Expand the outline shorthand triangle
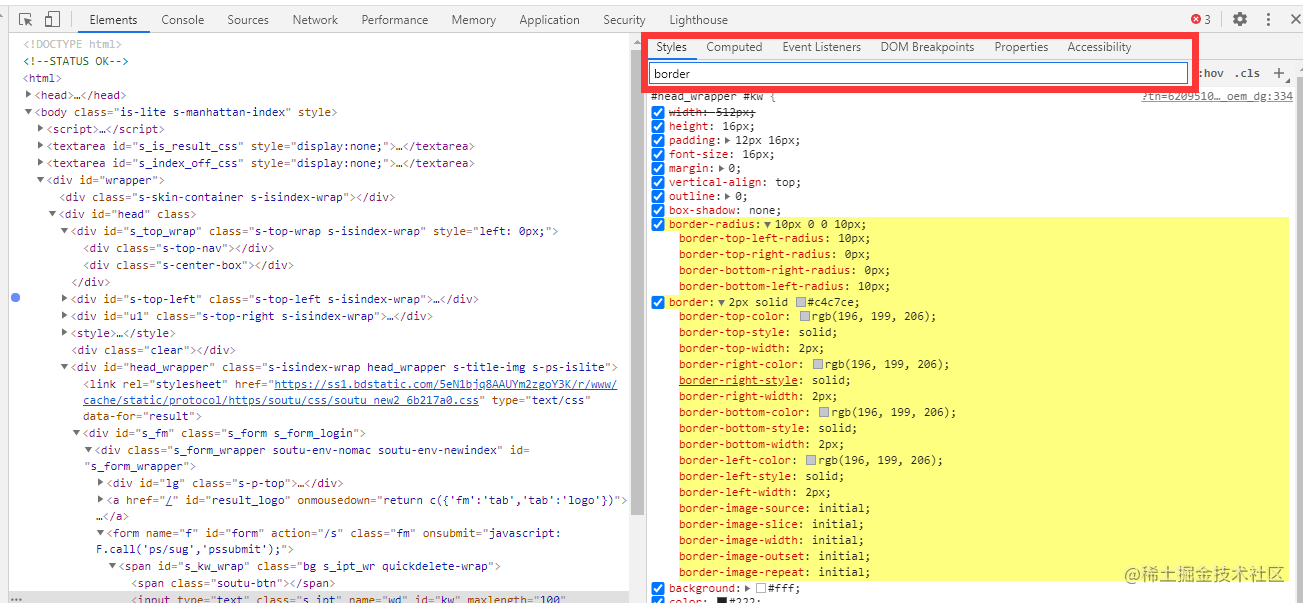Screen dimensions: 1303x603 727,197
